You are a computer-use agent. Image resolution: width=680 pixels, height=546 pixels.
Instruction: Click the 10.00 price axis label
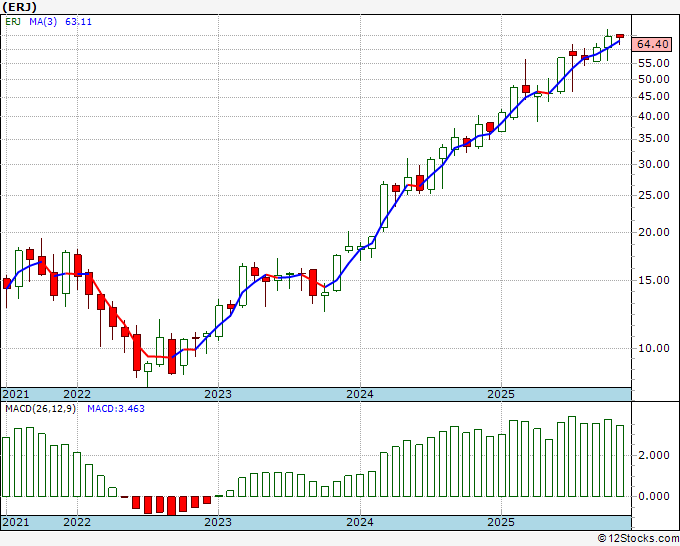click(654, 348)
